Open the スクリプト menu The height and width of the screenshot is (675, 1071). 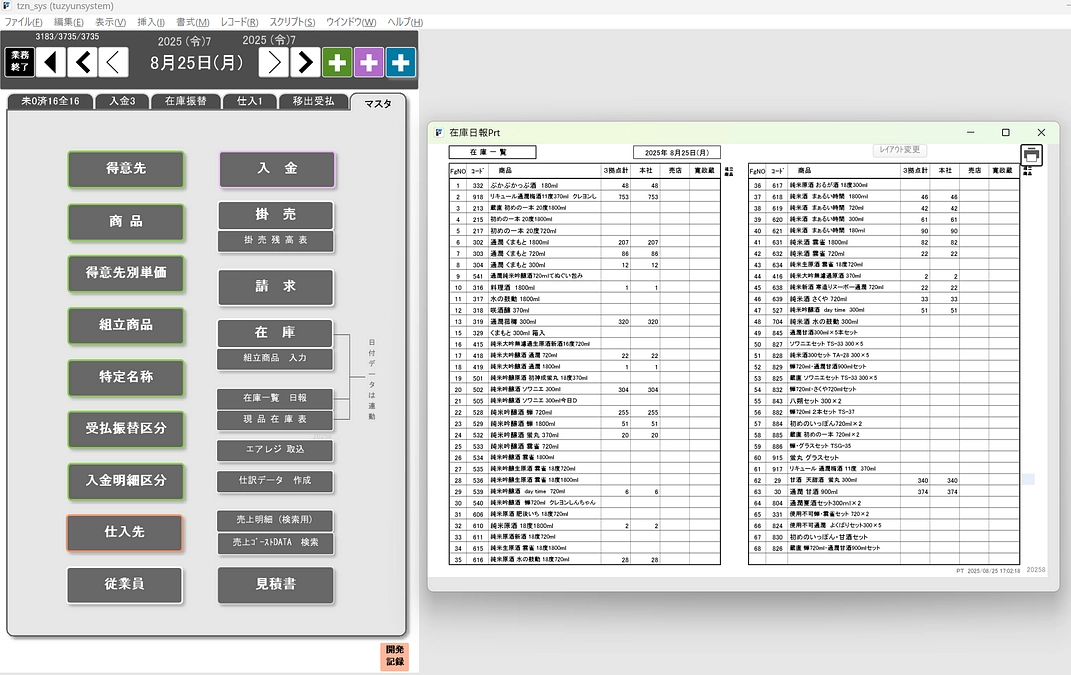[292, 22]
